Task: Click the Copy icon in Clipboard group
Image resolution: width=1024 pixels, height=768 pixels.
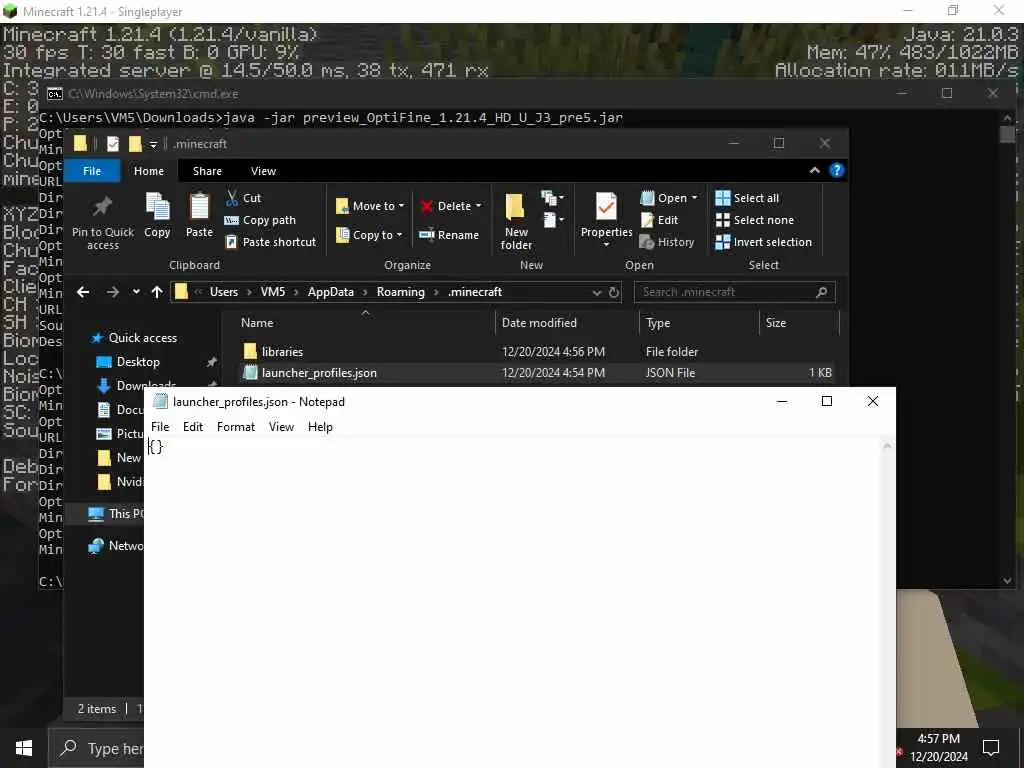Action: (x=157, y=214)
